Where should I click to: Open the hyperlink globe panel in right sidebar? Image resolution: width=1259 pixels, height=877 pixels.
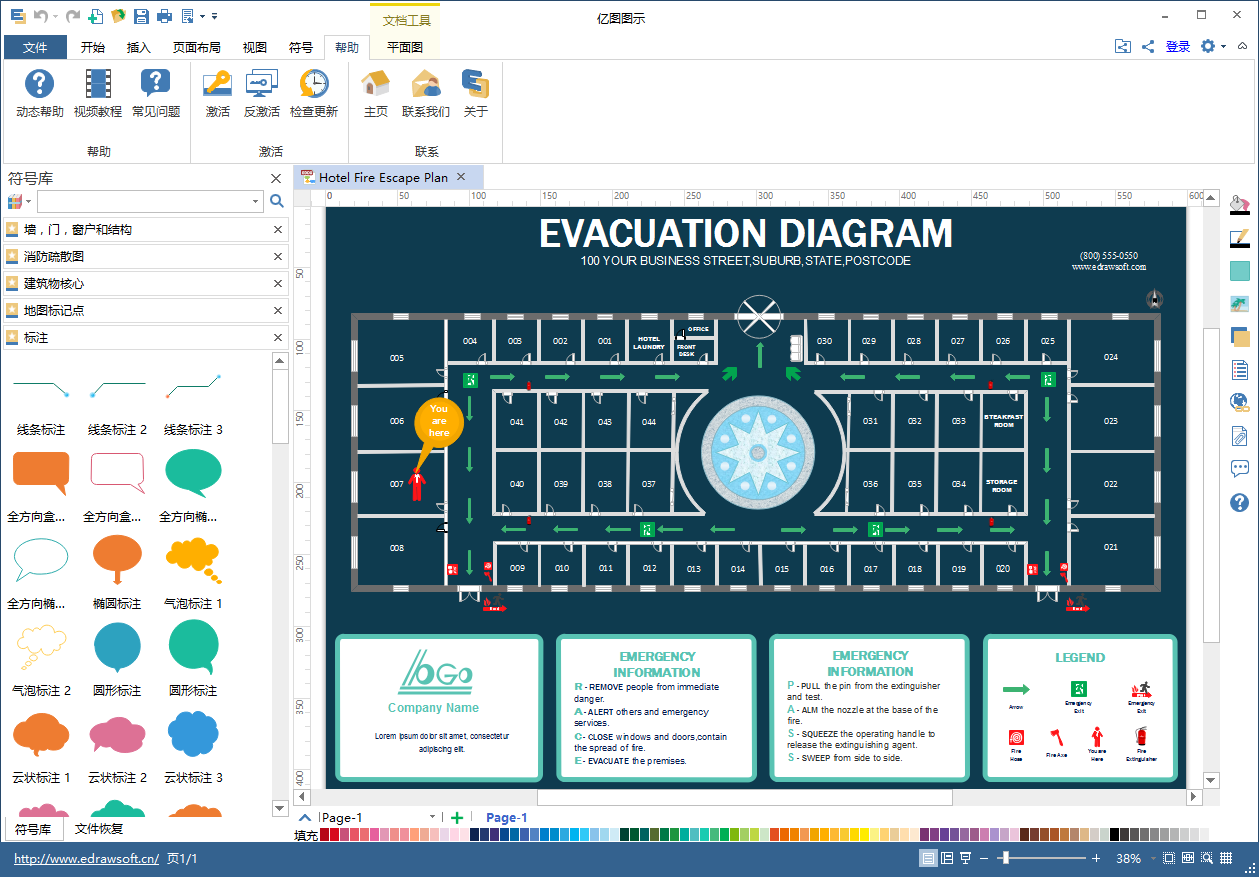pyautogui.click(x=1240, y=402)
